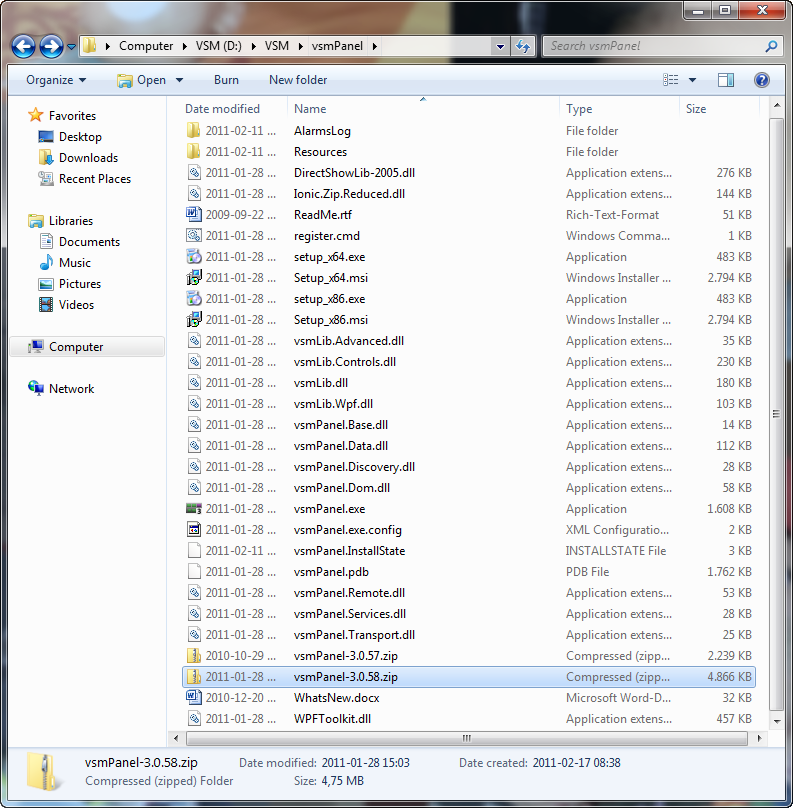This screenshot has height=808, width=793.
Task: Sort files by the Name column header
Action: pos(420,109)
